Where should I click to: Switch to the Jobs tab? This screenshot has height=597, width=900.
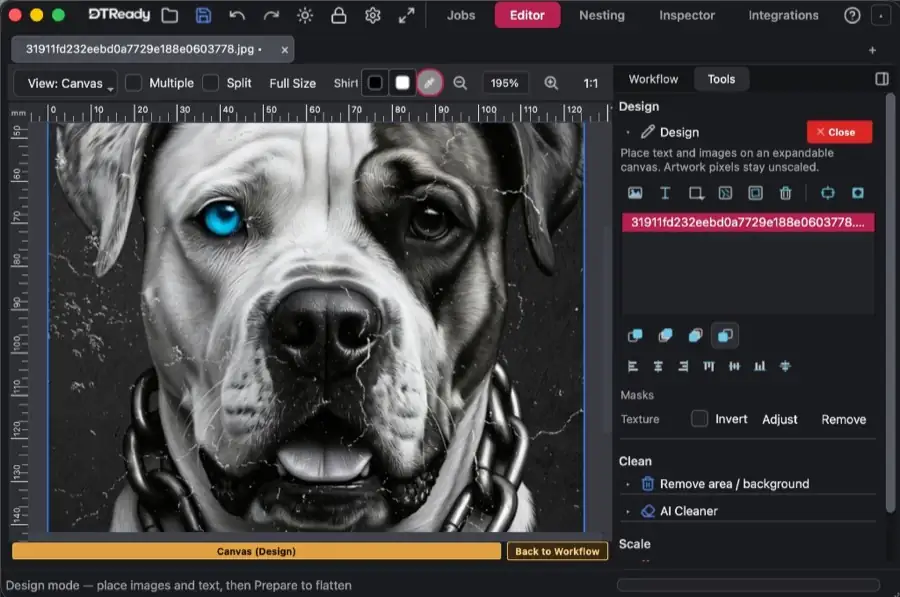click(x=461, y=15)
